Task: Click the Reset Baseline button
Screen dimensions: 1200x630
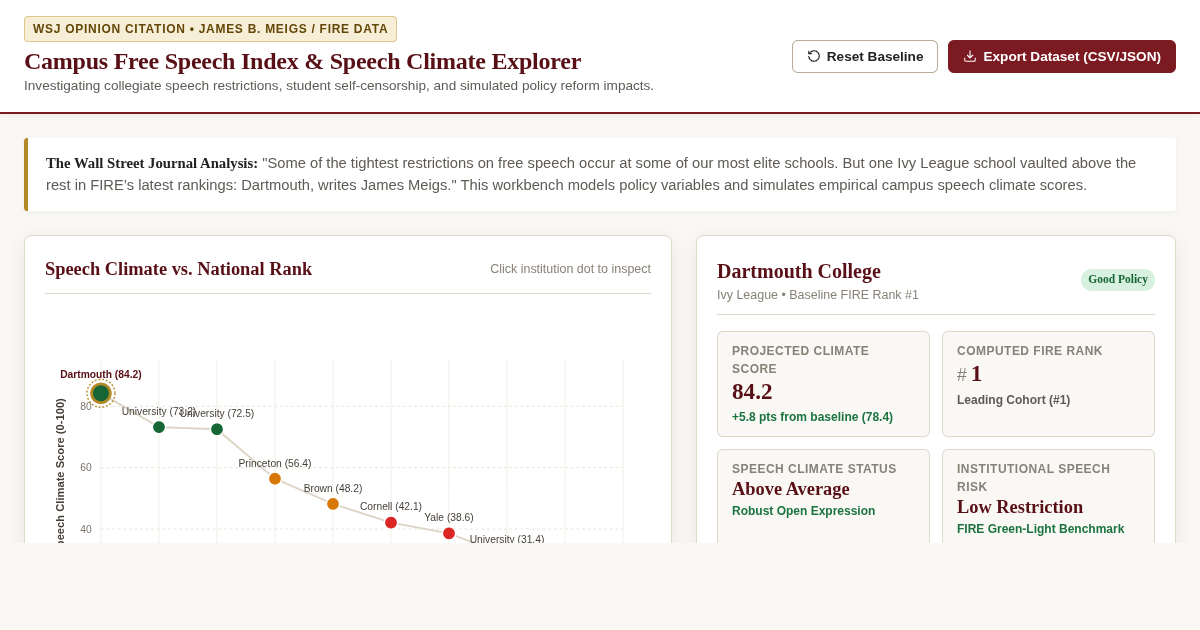Action: coord(865,56)
